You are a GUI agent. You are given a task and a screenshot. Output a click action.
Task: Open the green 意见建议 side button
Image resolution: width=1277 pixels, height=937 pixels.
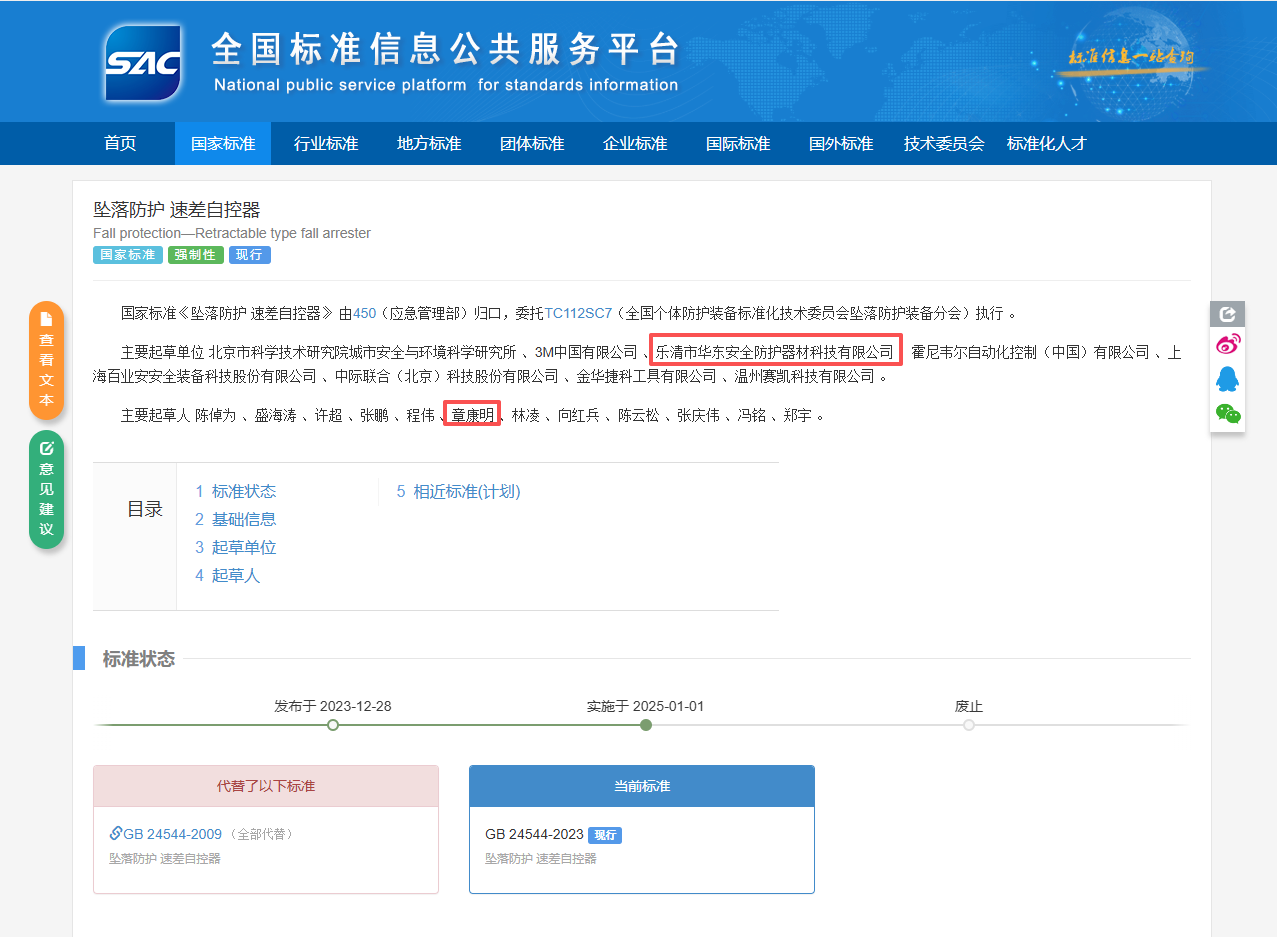pos(46,489)
